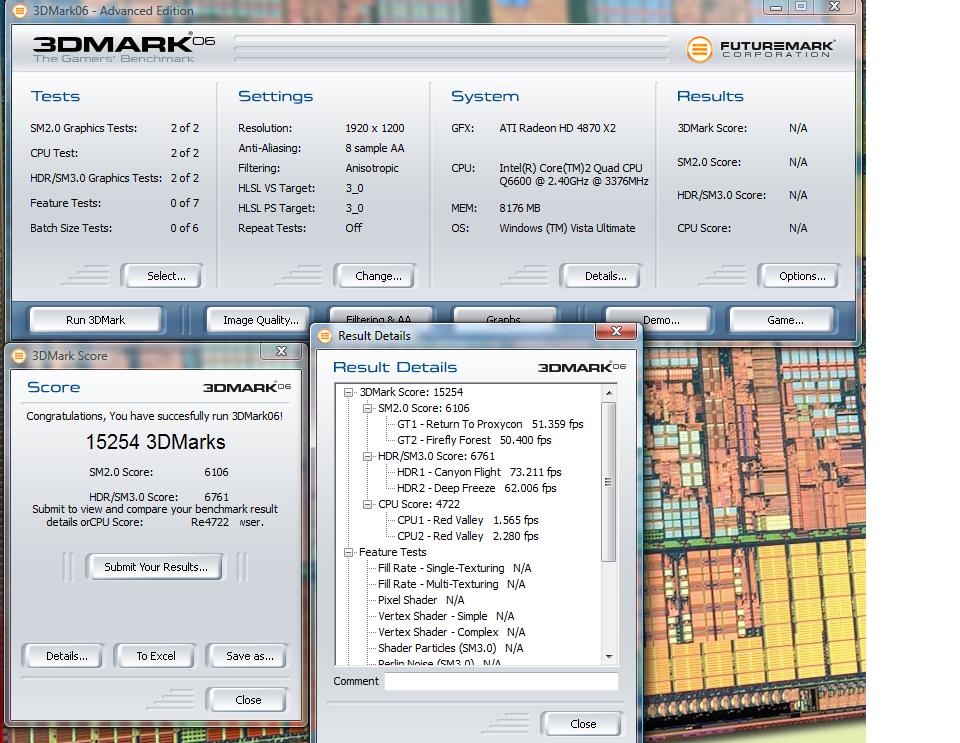Collapse the CPU Score: 4722 node
Image resolution: width=960 pixels, height=743 pixels.
(367, 504)
